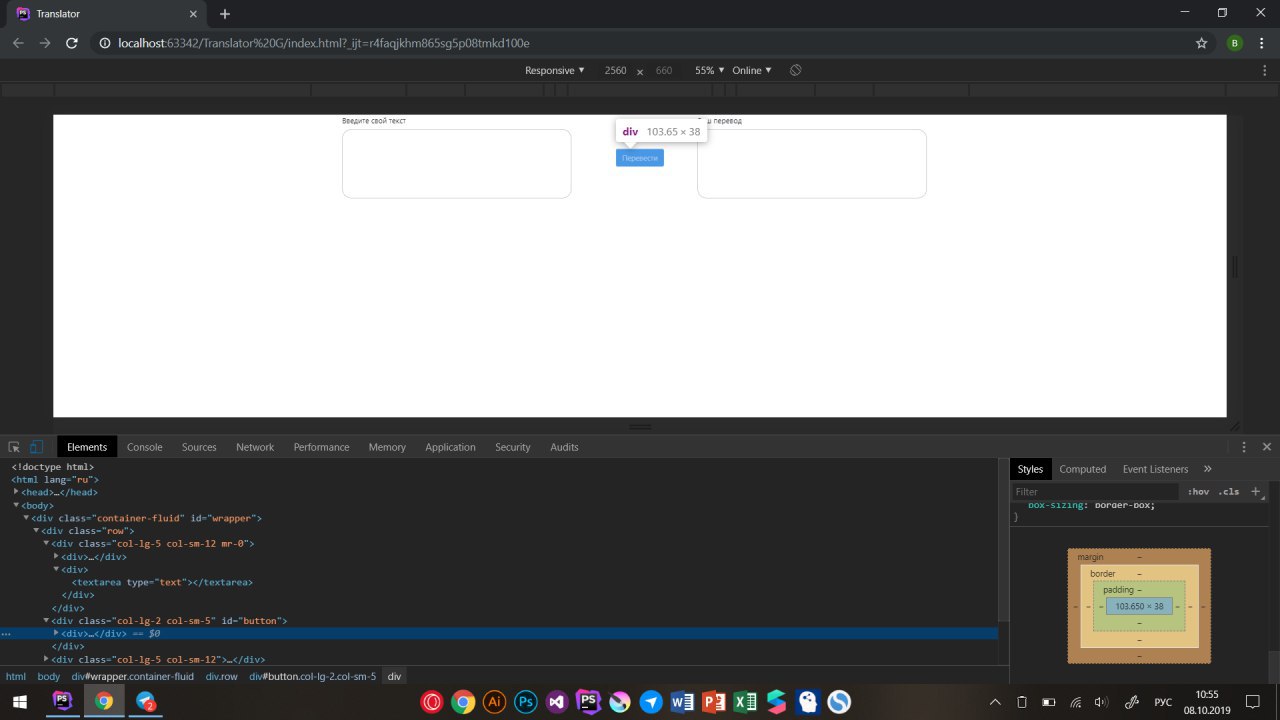Open the Performance tab
Screen dimensions: 1280x720
coord(322,447)
